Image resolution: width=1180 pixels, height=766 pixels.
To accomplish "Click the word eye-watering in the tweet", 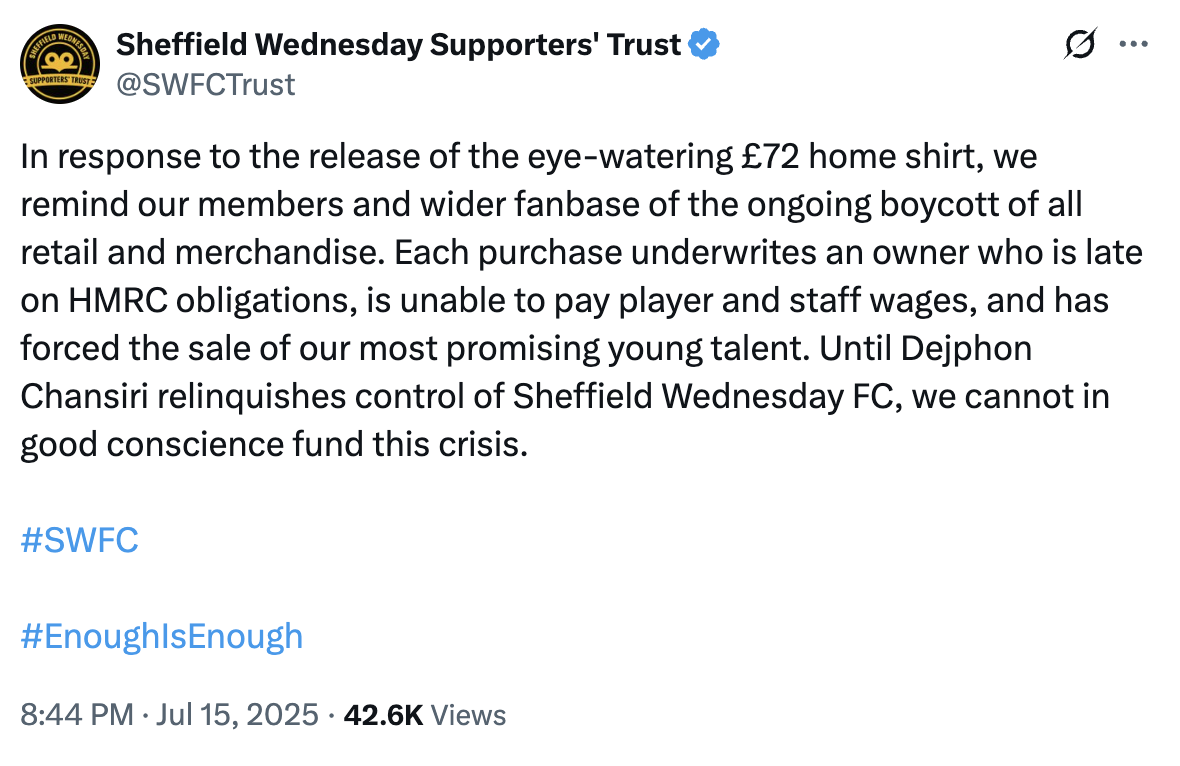I will pyautogui.click(x=630, y=157).
